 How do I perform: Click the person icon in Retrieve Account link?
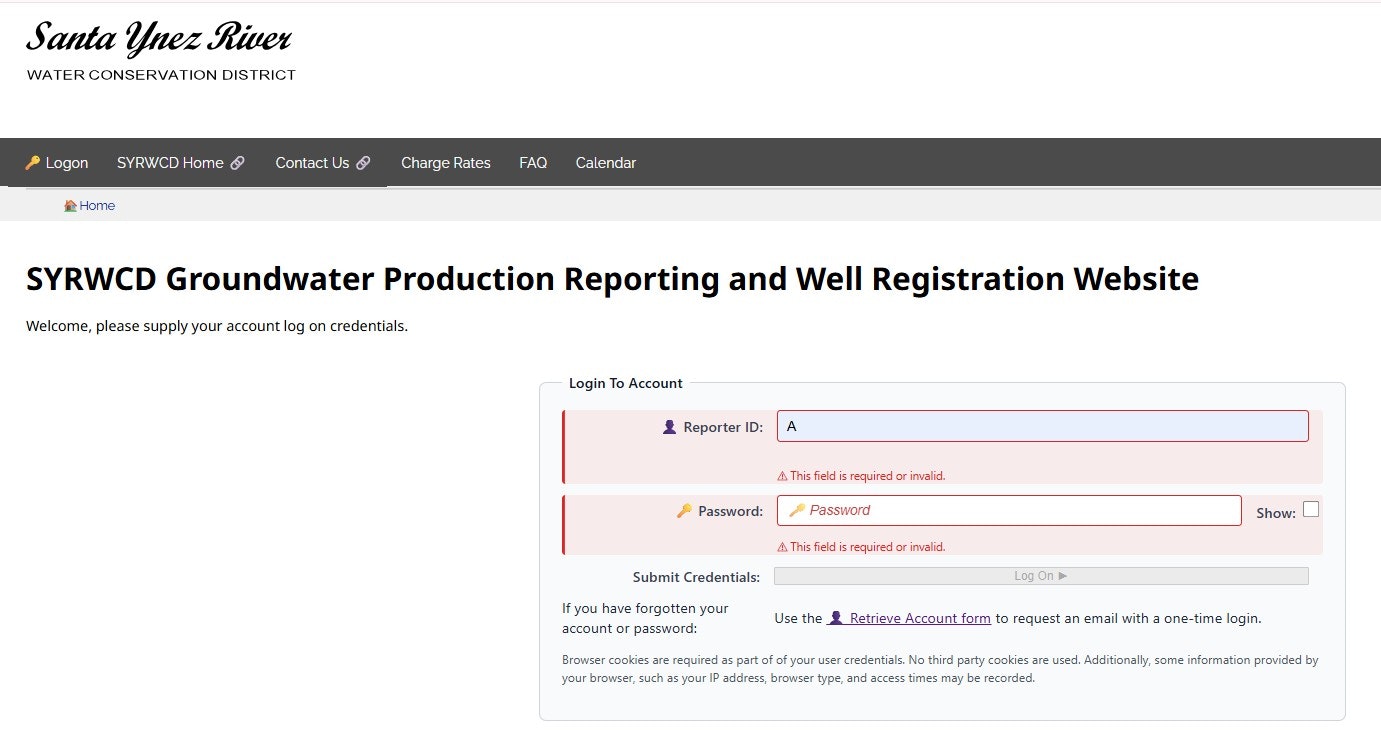point(837,618)
